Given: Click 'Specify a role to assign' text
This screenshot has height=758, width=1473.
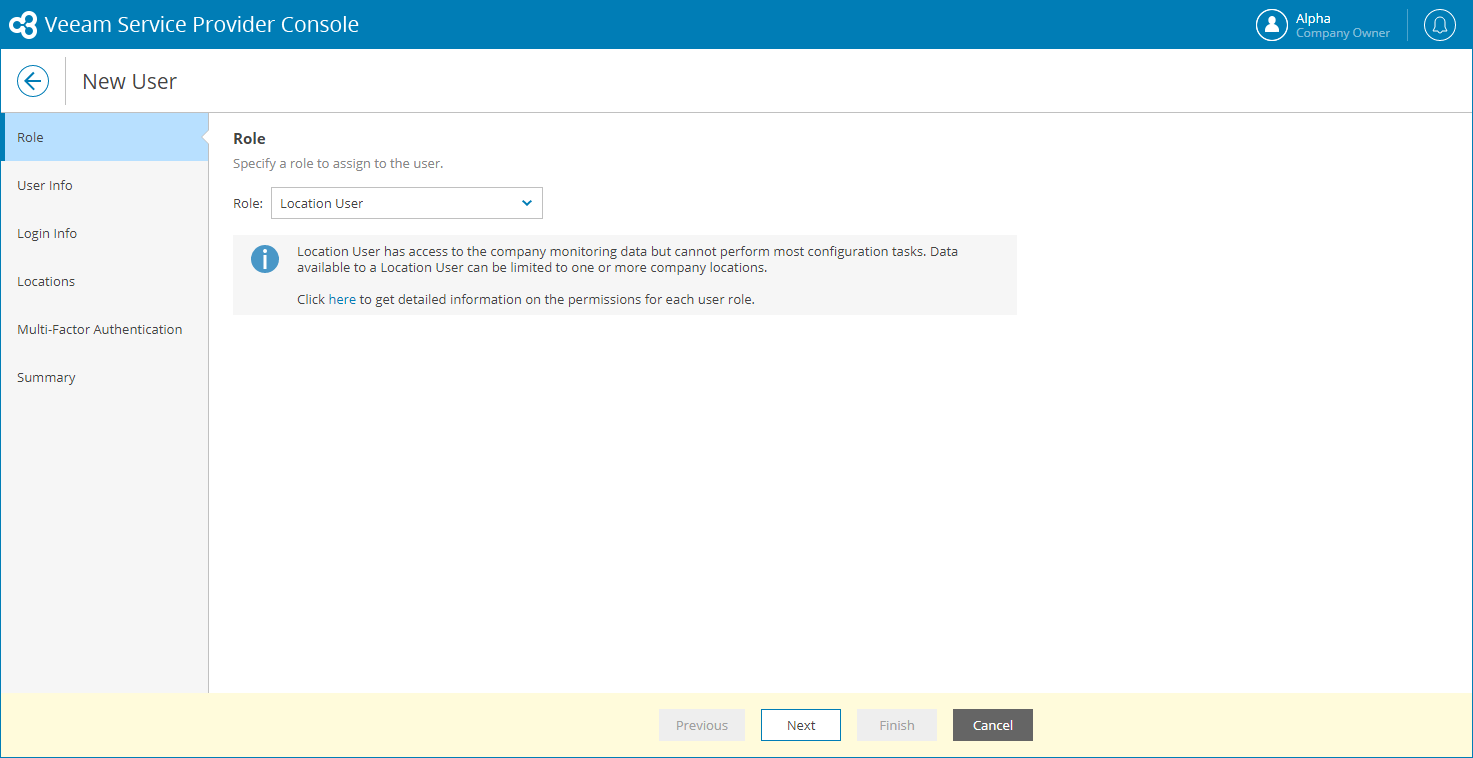Looking at the screenshot, I should pyautogui.click(x=338, y=163).
